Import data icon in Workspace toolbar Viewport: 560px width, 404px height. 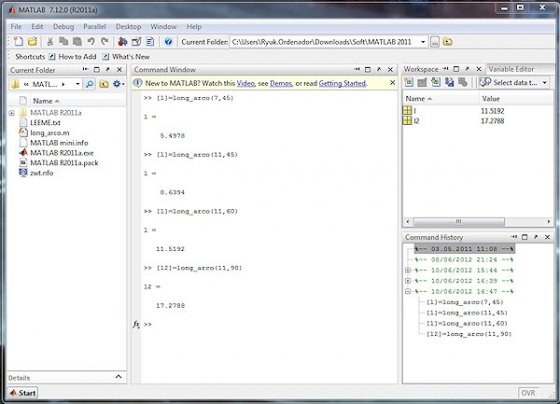coord(436,83)
